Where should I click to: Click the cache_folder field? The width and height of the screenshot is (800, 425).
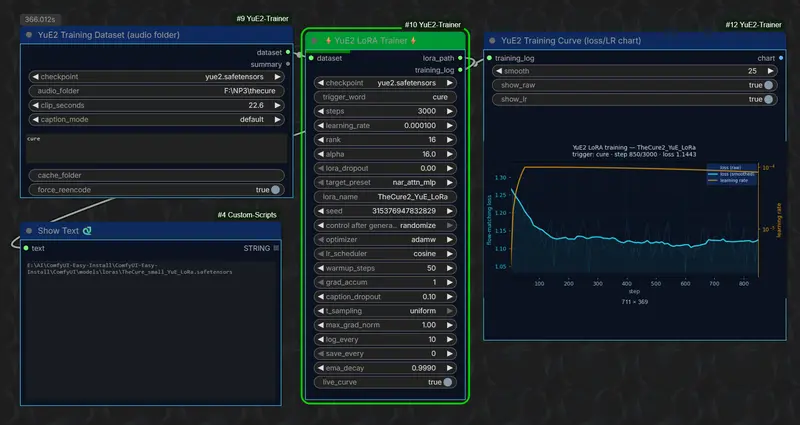(157, 175)
